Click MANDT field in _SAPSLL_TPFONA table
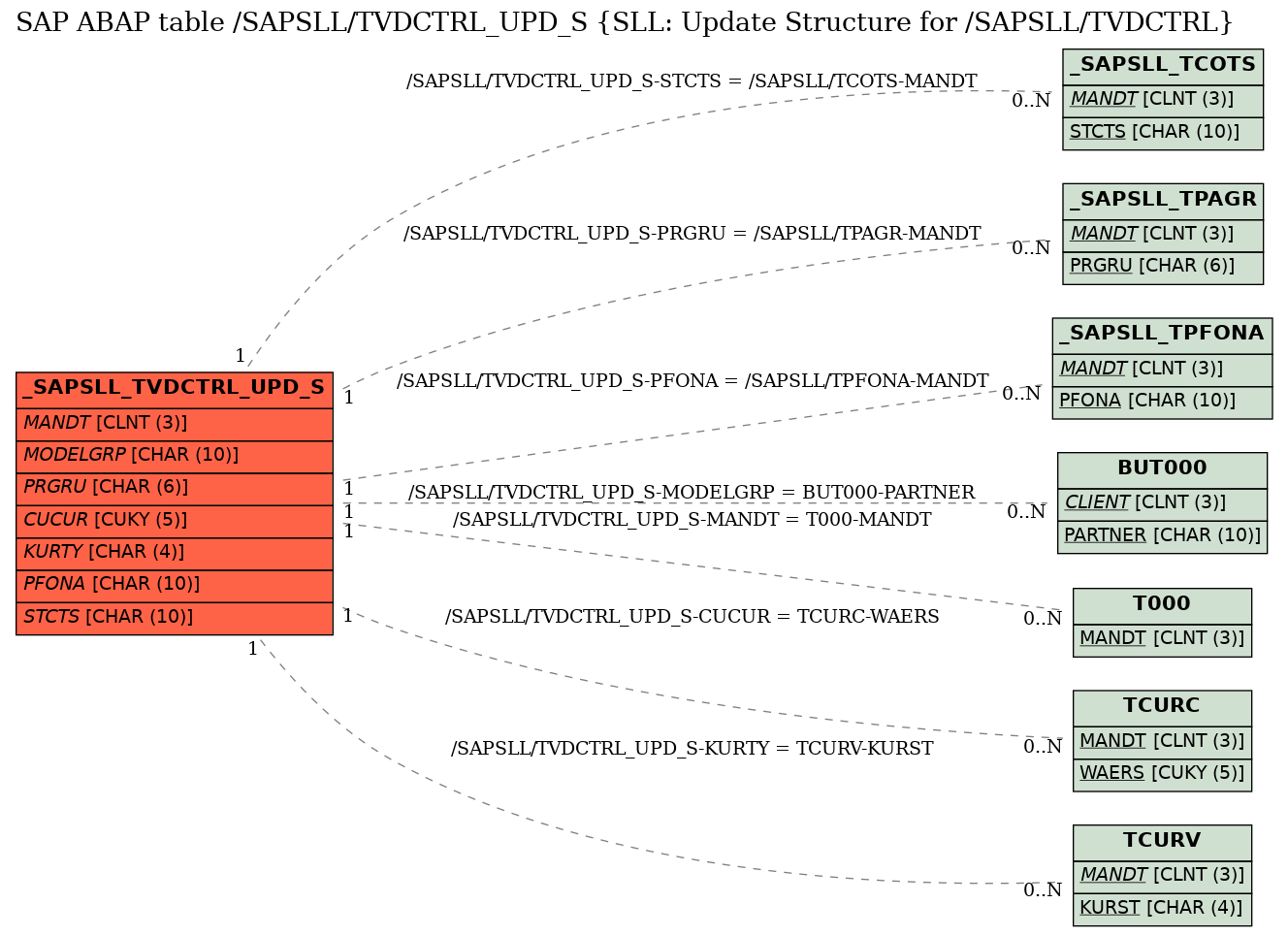1288x936 pixels. pos(1162,369)
